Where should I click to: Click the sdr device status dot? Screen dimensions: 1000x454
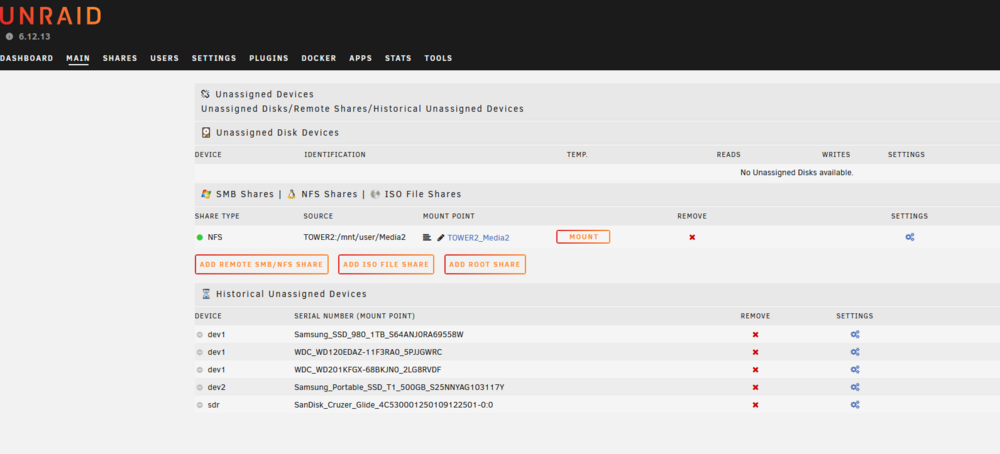[x=200, y=405]
